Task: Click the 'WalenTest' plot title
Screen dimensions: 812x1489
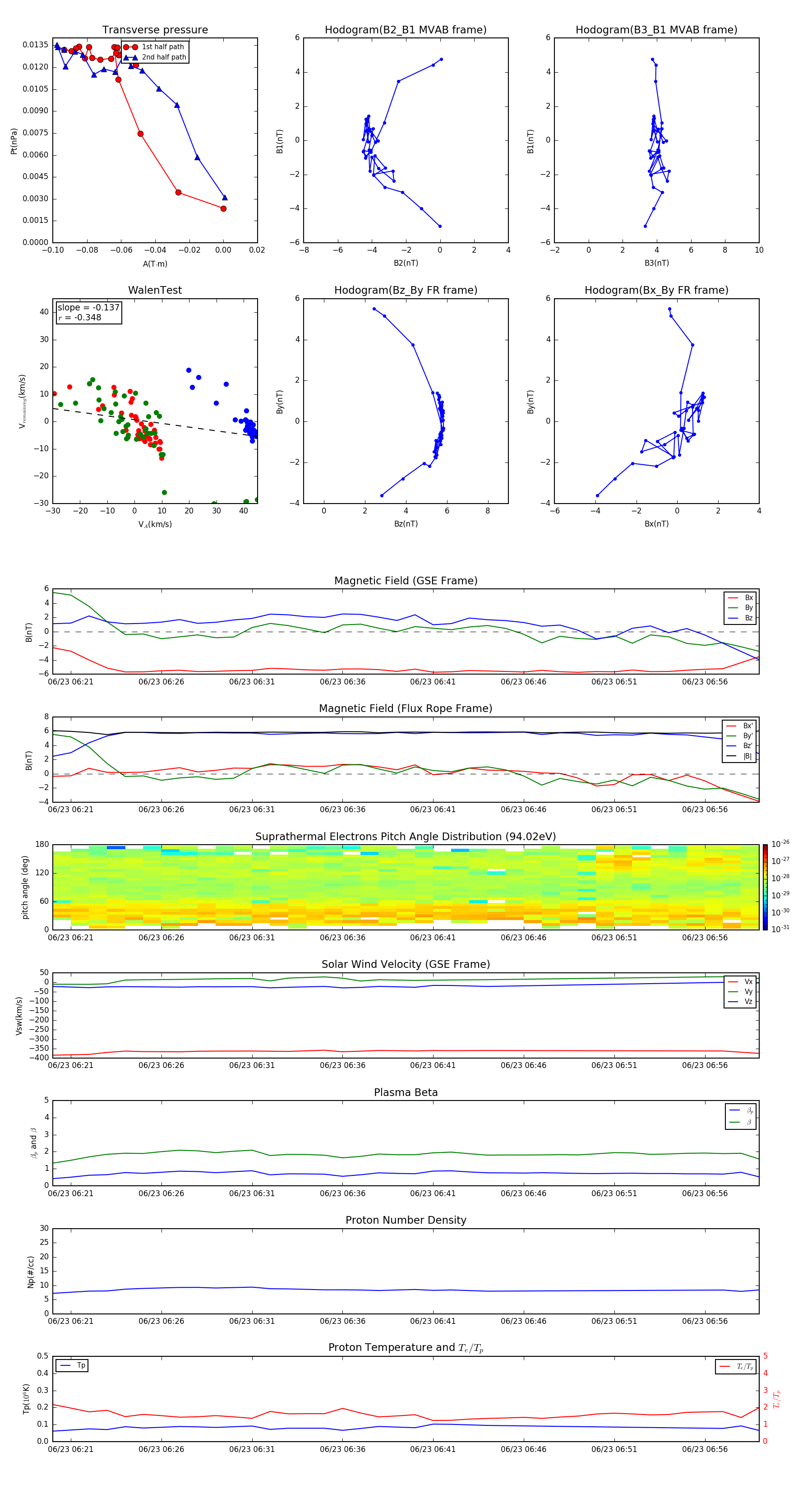Action: (x=155, y=290)
